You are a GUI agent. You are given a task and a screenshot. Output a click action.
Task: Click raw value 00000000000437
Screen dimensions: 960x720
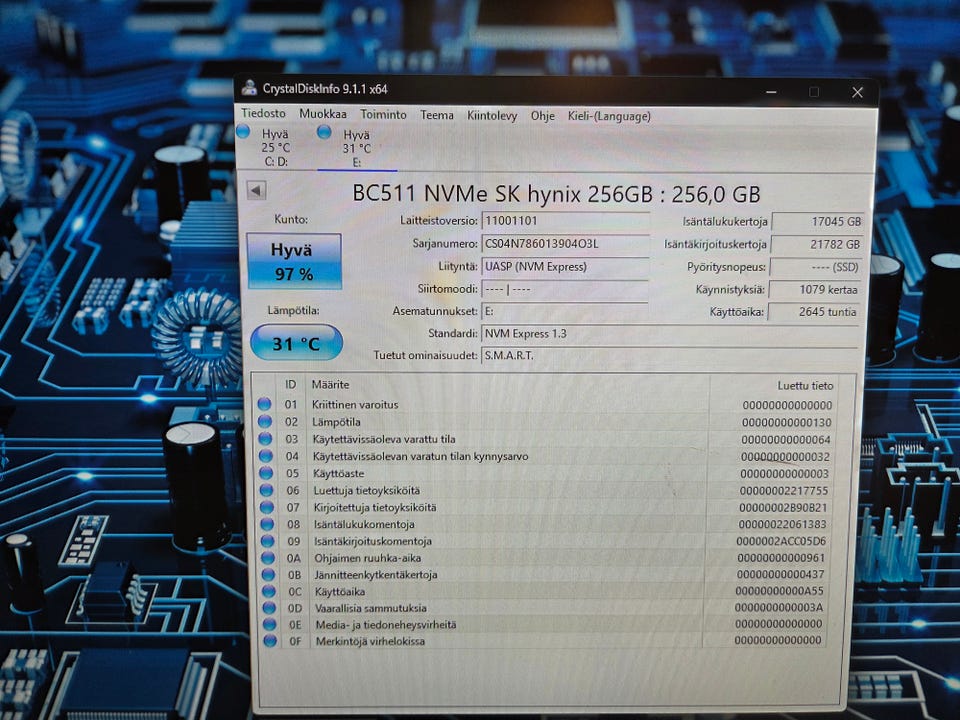(781, 574)
